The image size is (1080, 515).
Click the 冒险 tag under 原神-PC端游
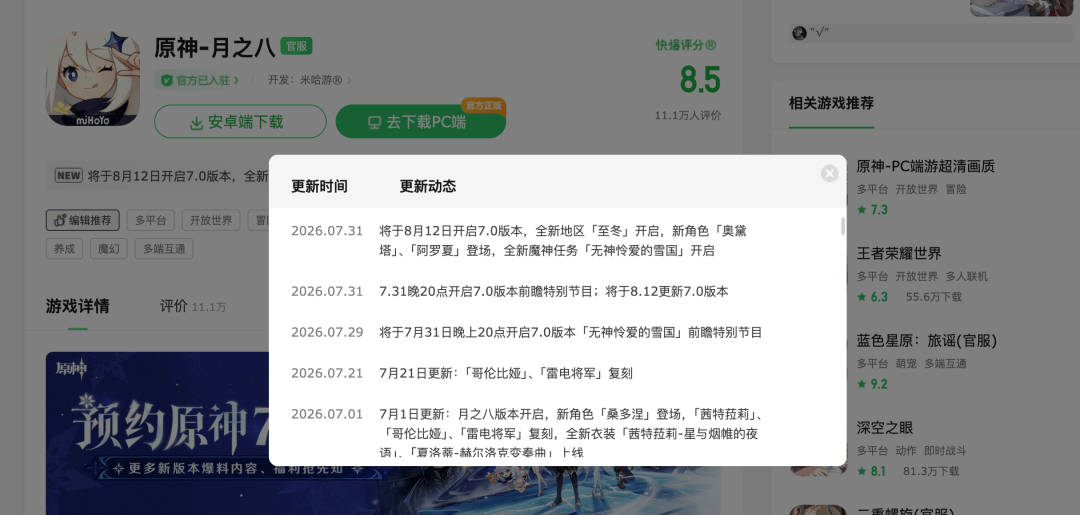[956, 189]
